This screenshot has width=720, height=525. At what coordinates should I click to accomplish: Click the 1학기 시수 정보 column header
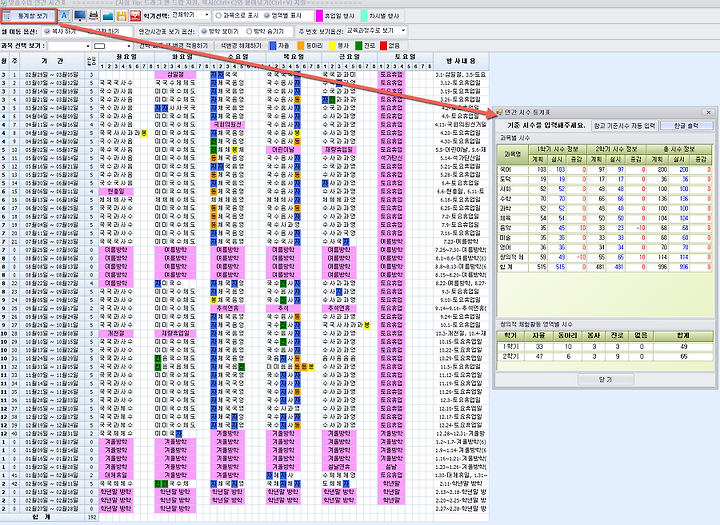(x=557, y=149)
